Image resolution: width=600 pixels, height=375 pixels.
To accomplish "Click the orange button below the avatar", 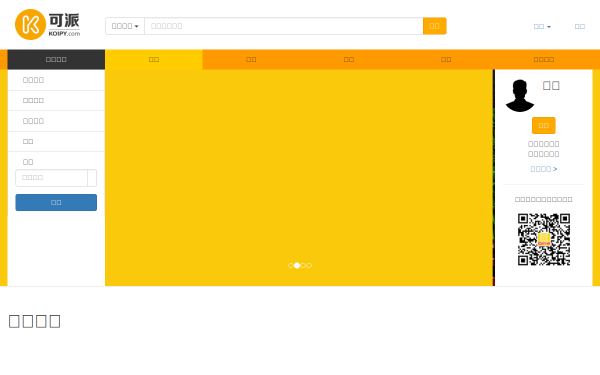I will coord(544,126).
